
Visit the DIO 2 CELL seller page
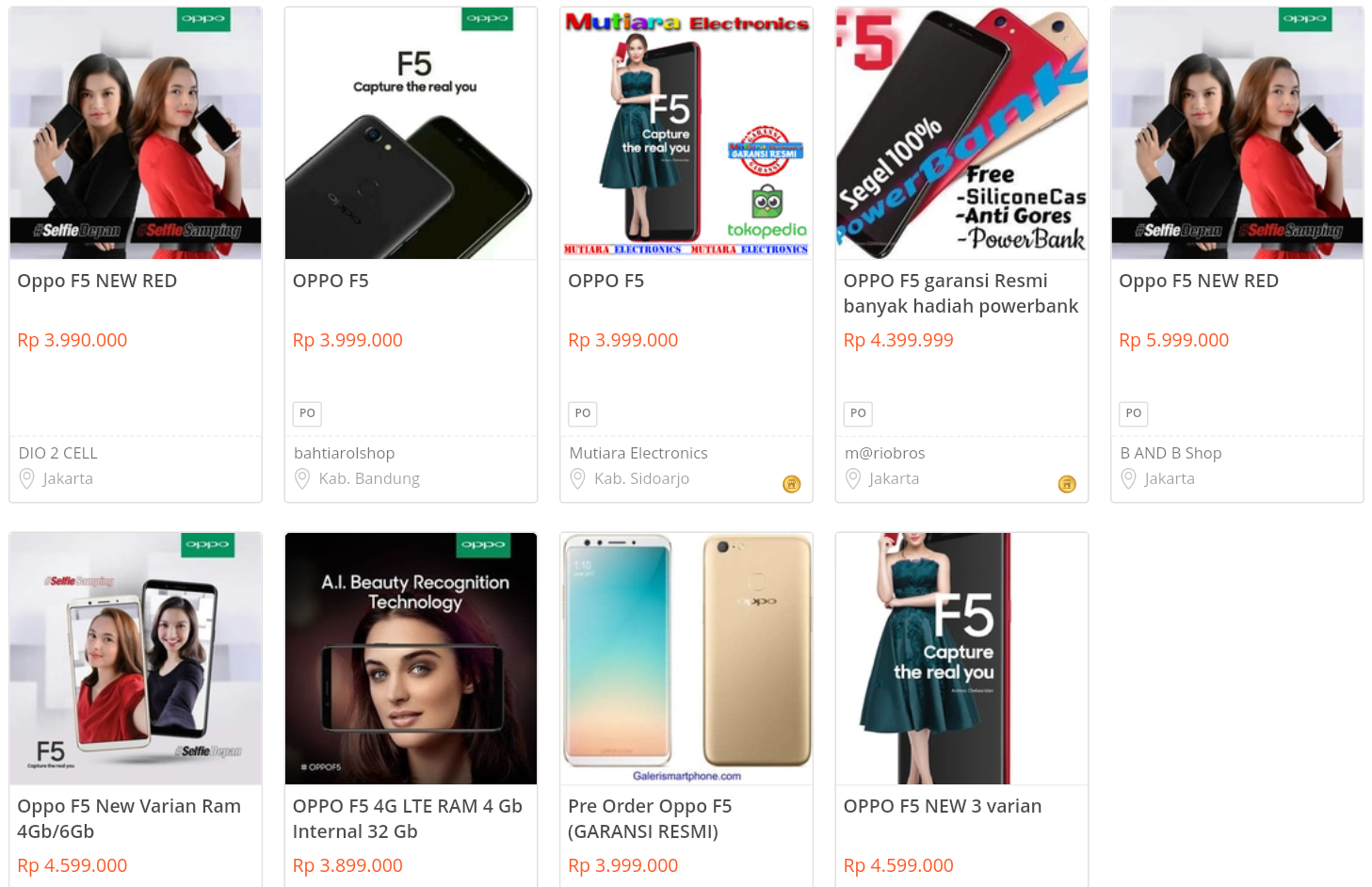tap(57, 453)
